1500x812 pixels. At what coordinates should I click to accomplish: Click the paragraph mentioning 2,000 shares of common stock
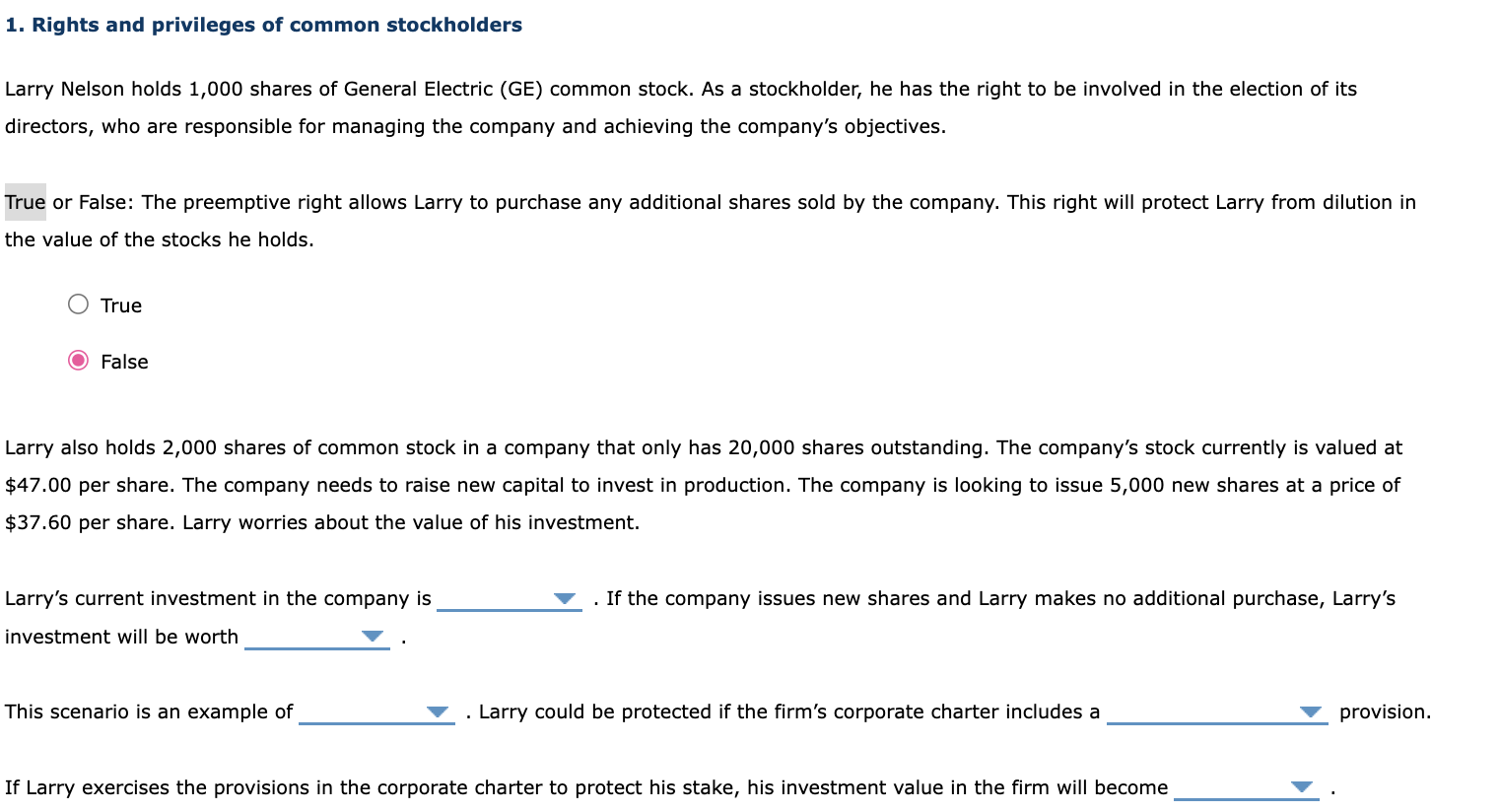pos(690,485)
